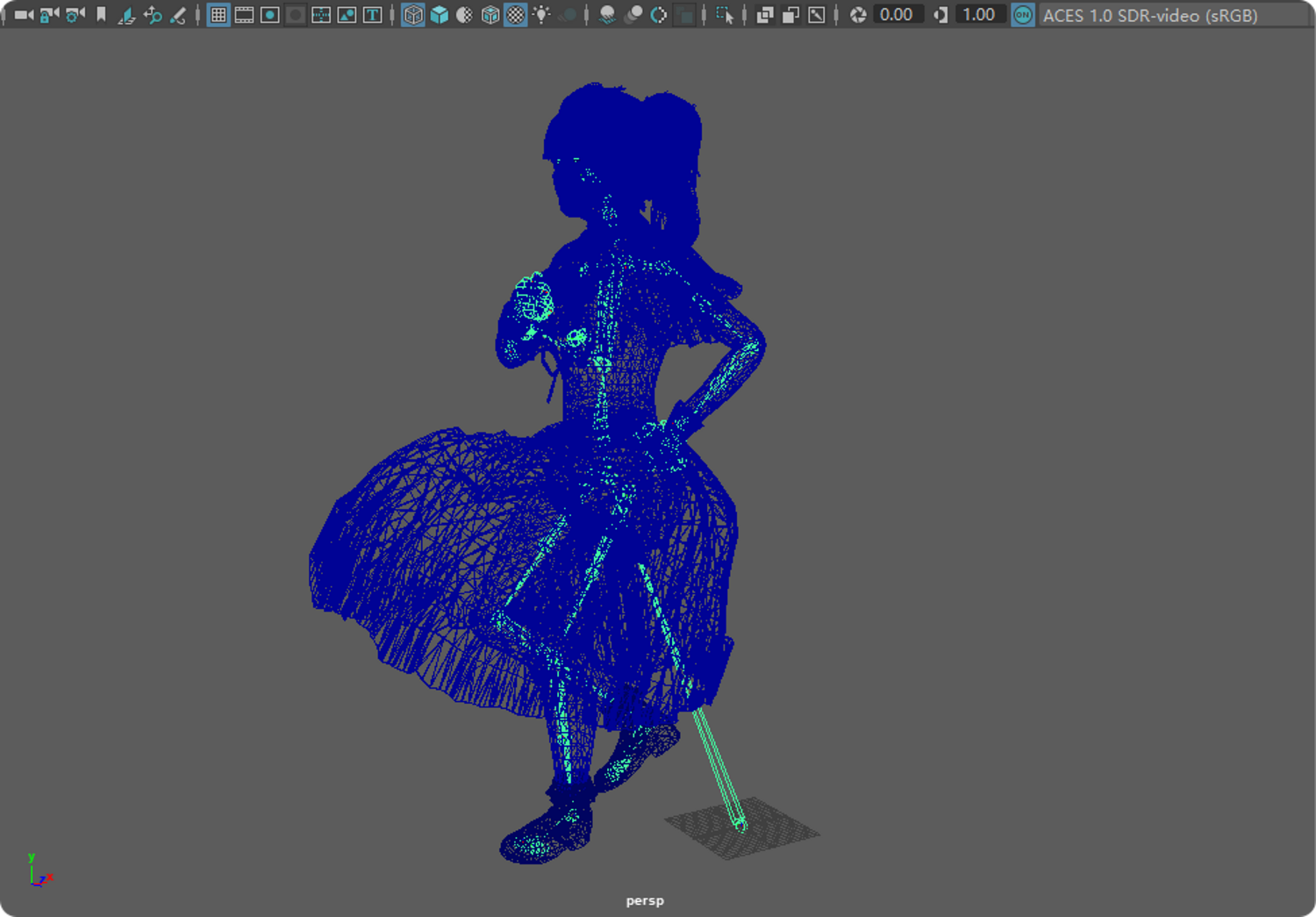This screenshot has height=917, width=1316.
Task: Toggle the Film Gate display
Action: 245,15
